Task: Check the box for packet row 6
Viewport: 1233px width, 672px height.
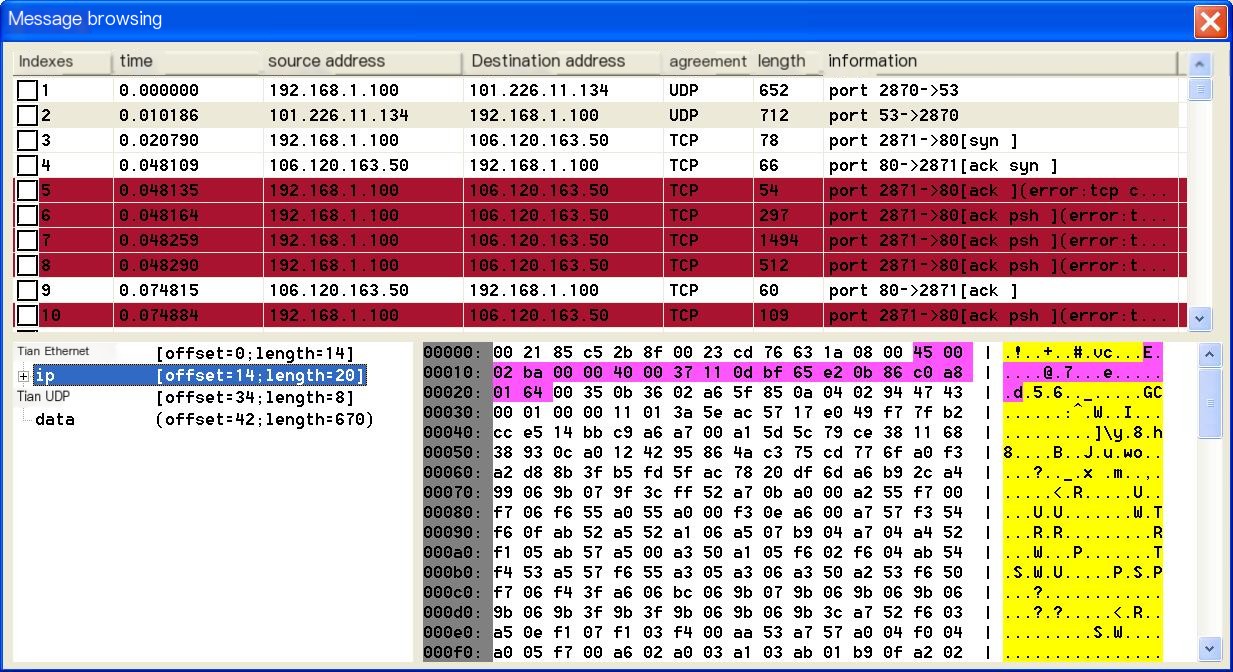Action: click(27, 216)
